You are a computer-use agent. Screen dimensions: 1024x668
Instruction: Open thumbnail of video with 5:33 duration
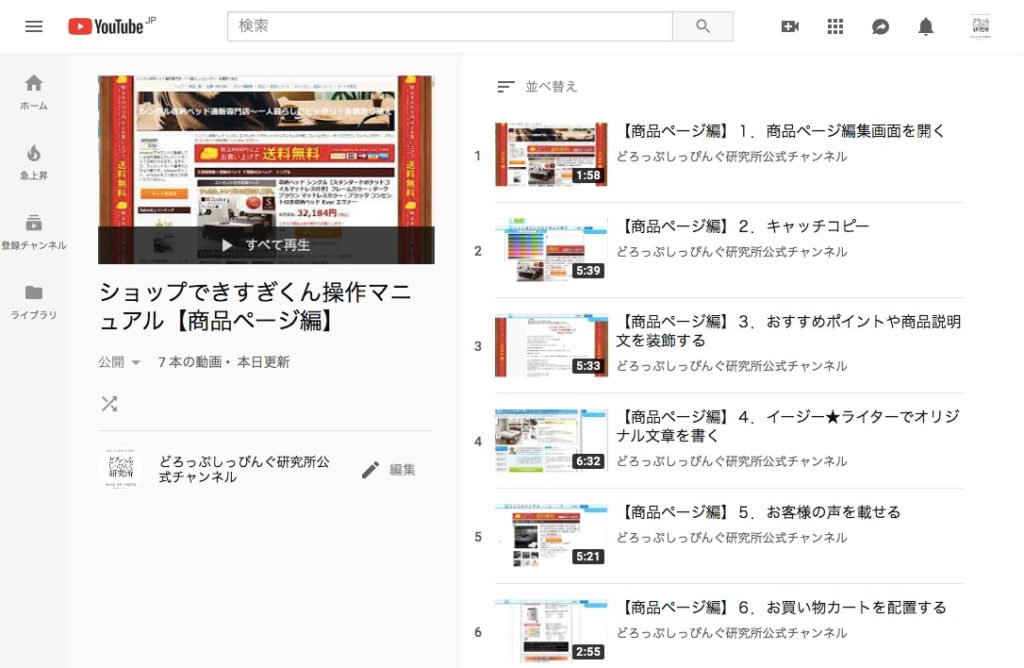click(x=551, y=345)
